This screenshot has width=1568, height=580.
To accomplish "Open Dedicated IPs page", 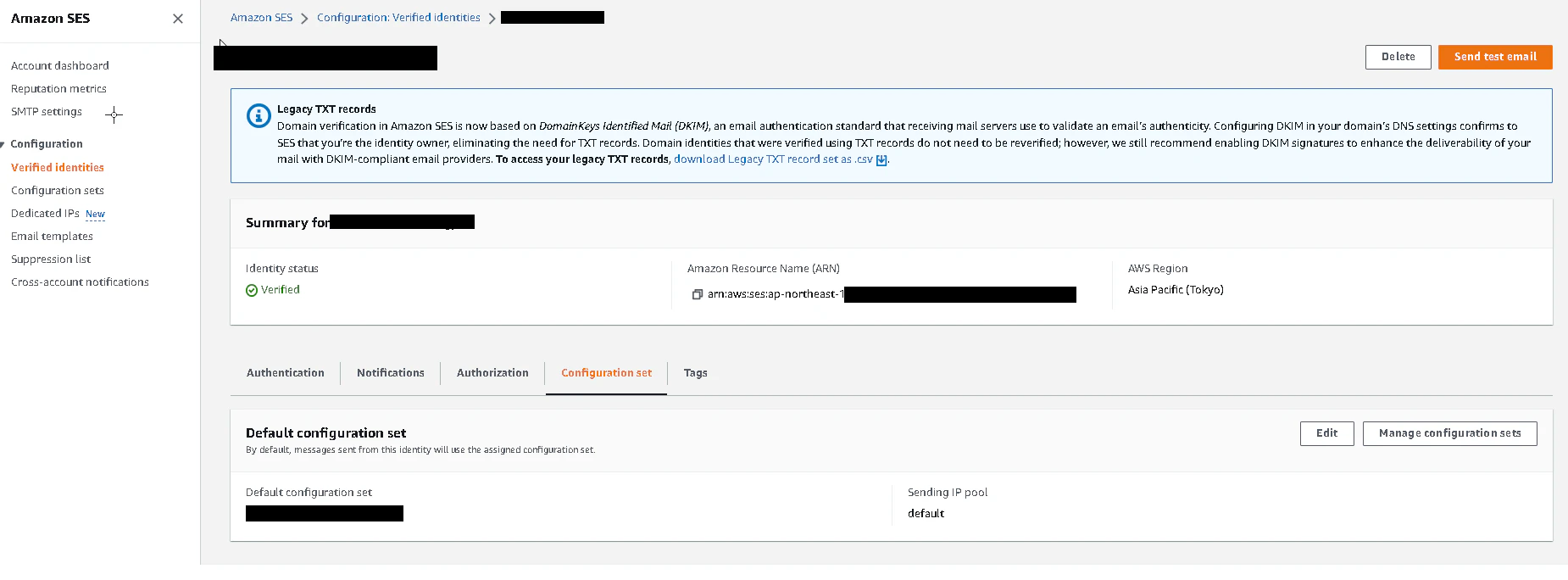I will pos(45,213).
